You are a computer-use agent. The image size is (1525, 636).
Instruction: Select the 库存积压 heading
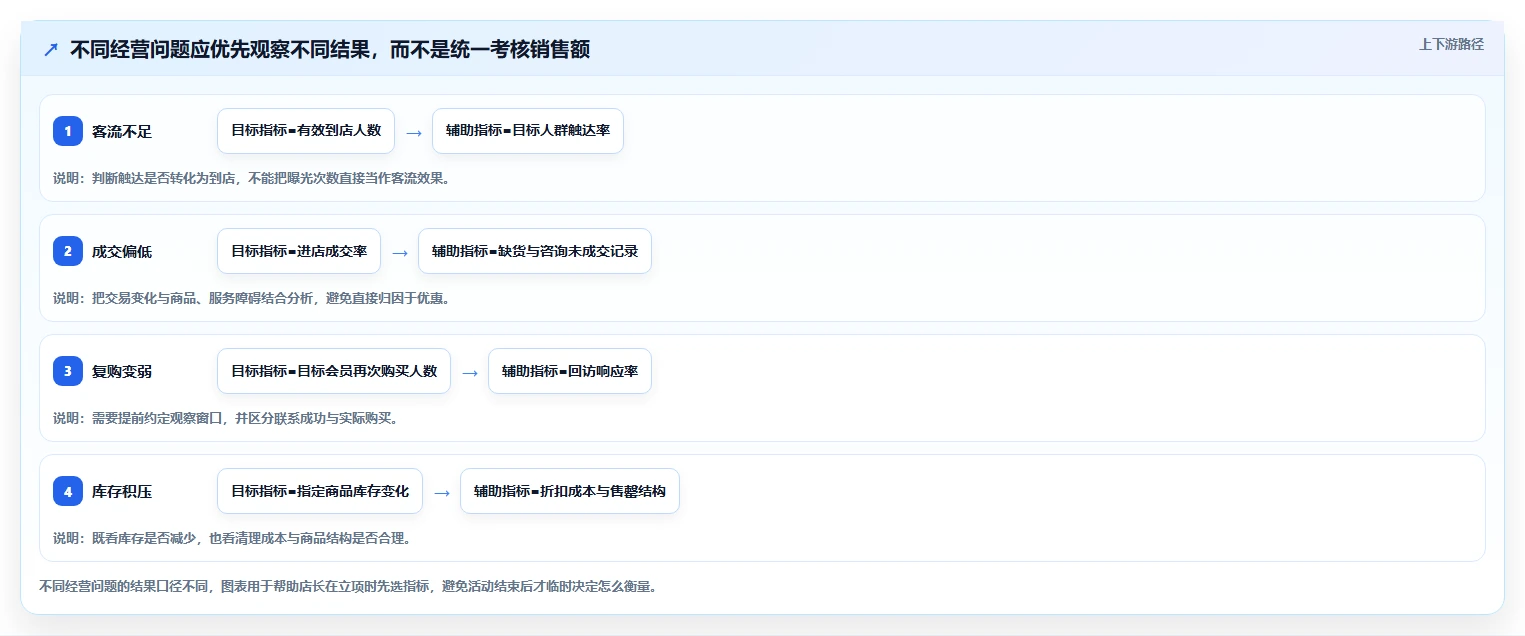coord(122,491)
